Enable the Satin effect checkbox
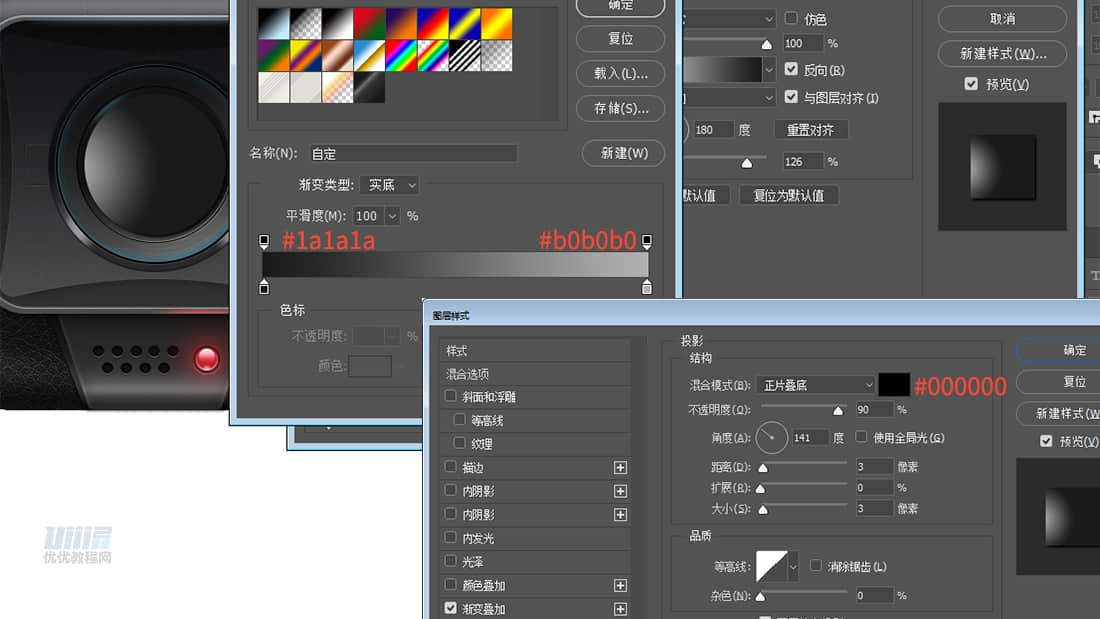Image resolution: width=1100 pixels, height=619 pixels. 450,561
